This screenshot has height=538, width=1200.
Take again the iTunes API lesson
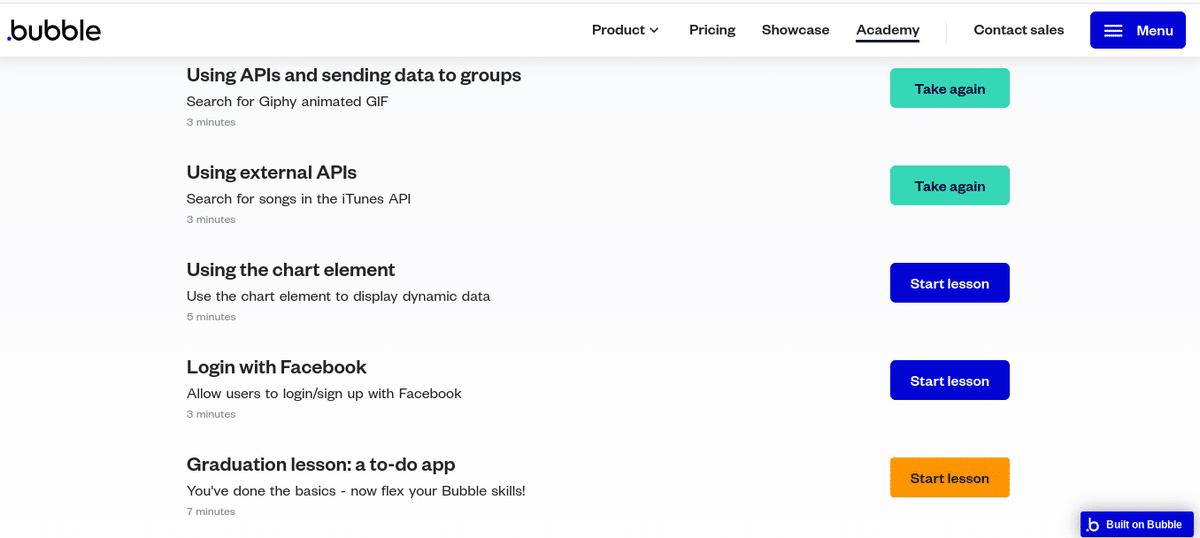click(x=950, y=185)
